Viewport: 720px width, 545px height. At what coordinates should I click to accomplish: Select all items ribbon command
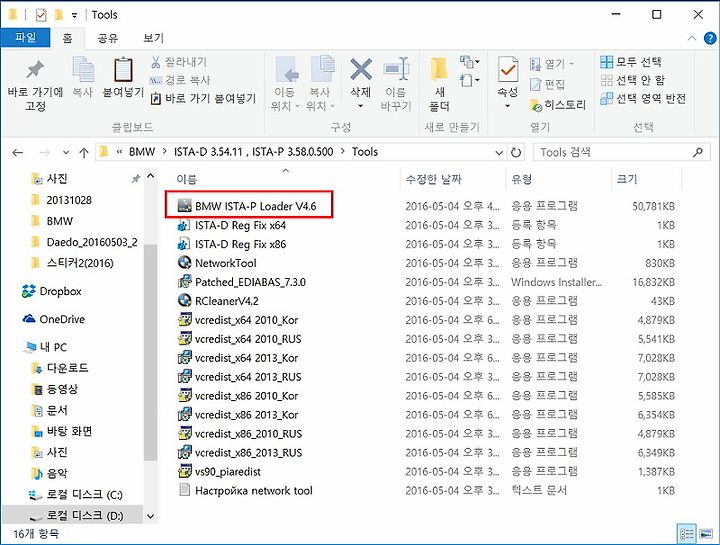pos(631,62)
